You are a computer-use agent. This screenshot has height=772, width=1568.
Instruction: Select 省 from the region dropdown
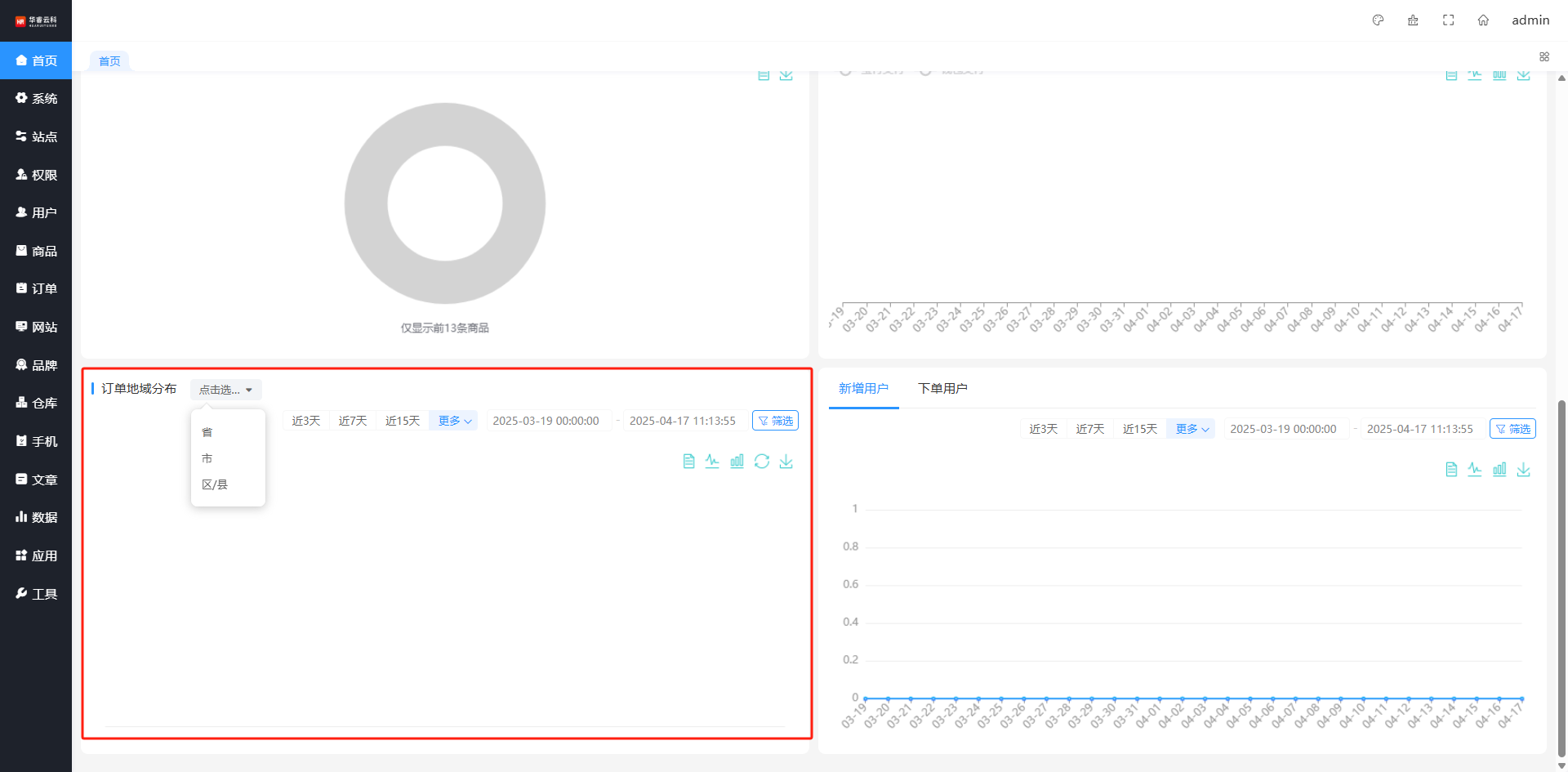click(x=207, y=432)
